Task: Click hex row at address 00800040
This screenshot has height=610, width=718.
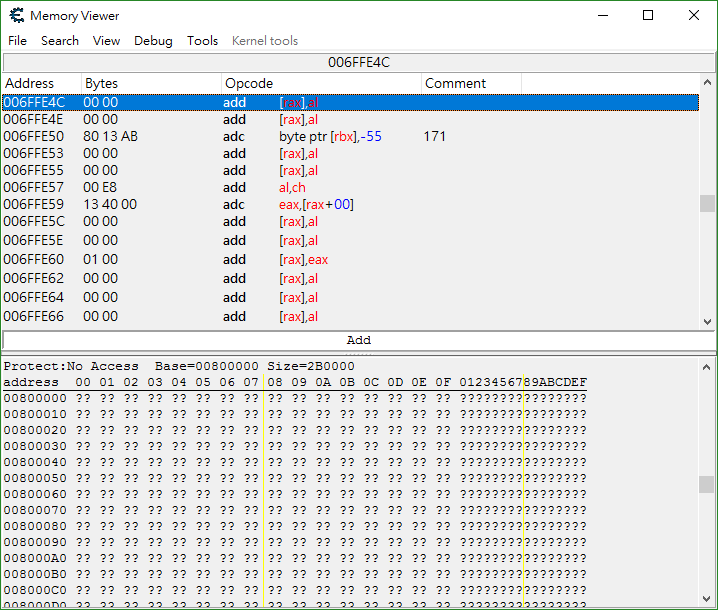Action: click(x=295, y=462)
